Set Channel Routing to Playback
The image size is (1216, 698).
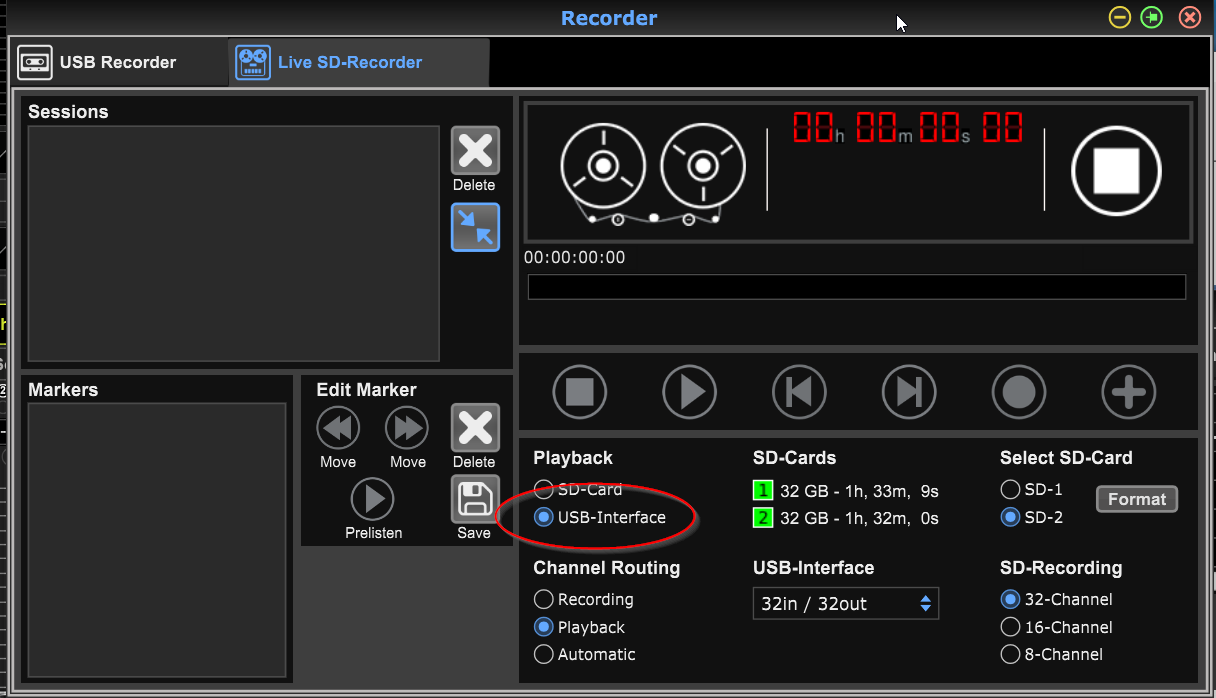pos(543,627)
